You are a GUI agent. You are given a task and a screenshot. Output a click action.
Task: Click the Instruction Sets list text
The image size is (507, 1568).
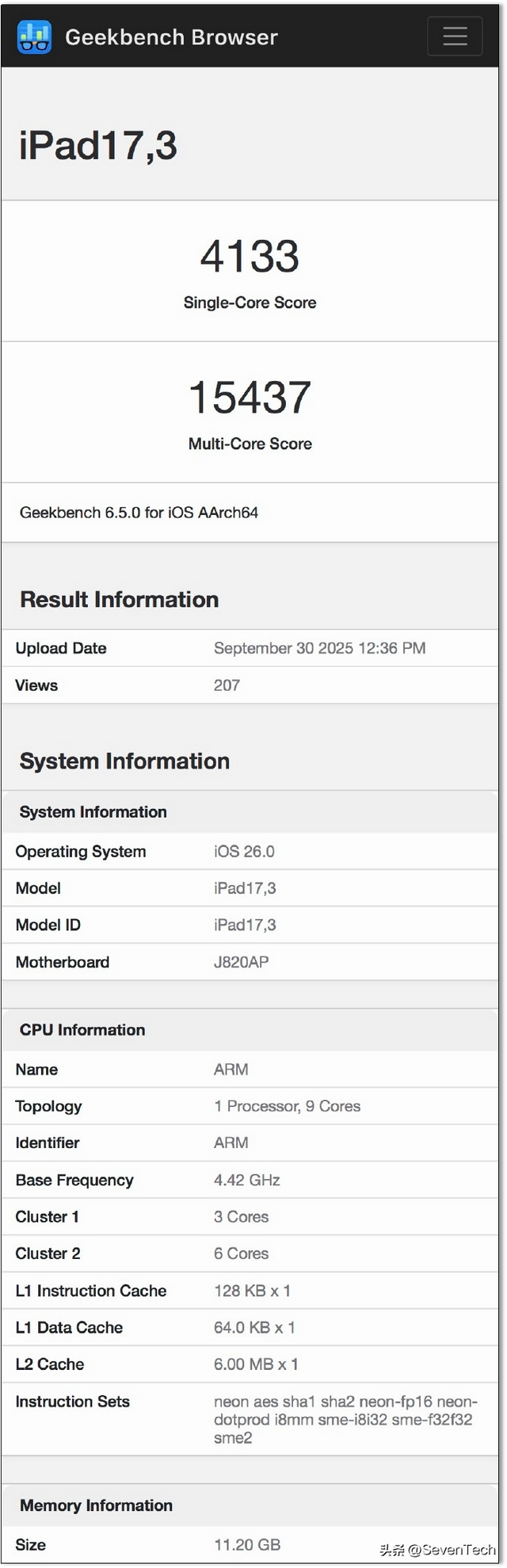click(x=344, y=1419)
